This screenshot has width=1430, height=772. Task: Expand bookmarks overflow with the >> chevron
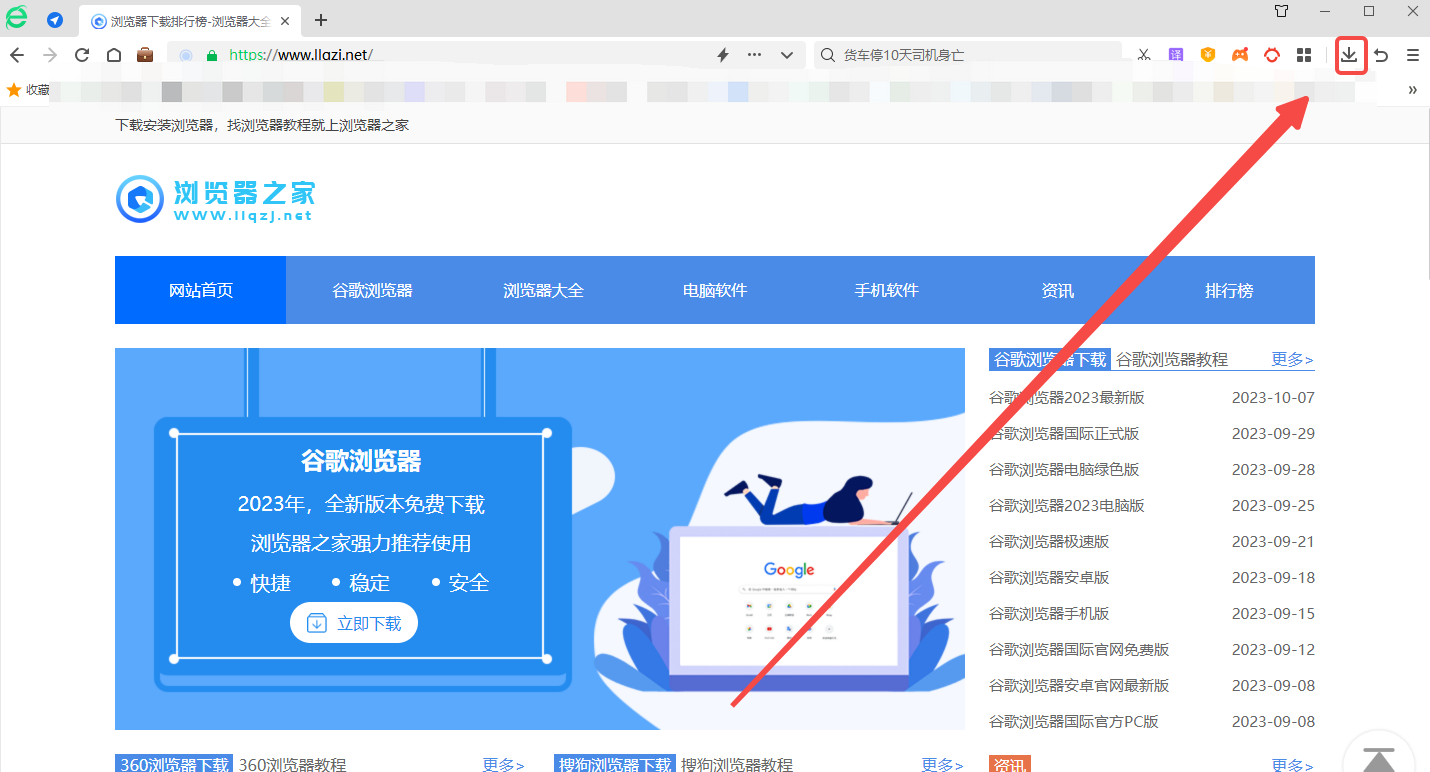pos(1412,89)
